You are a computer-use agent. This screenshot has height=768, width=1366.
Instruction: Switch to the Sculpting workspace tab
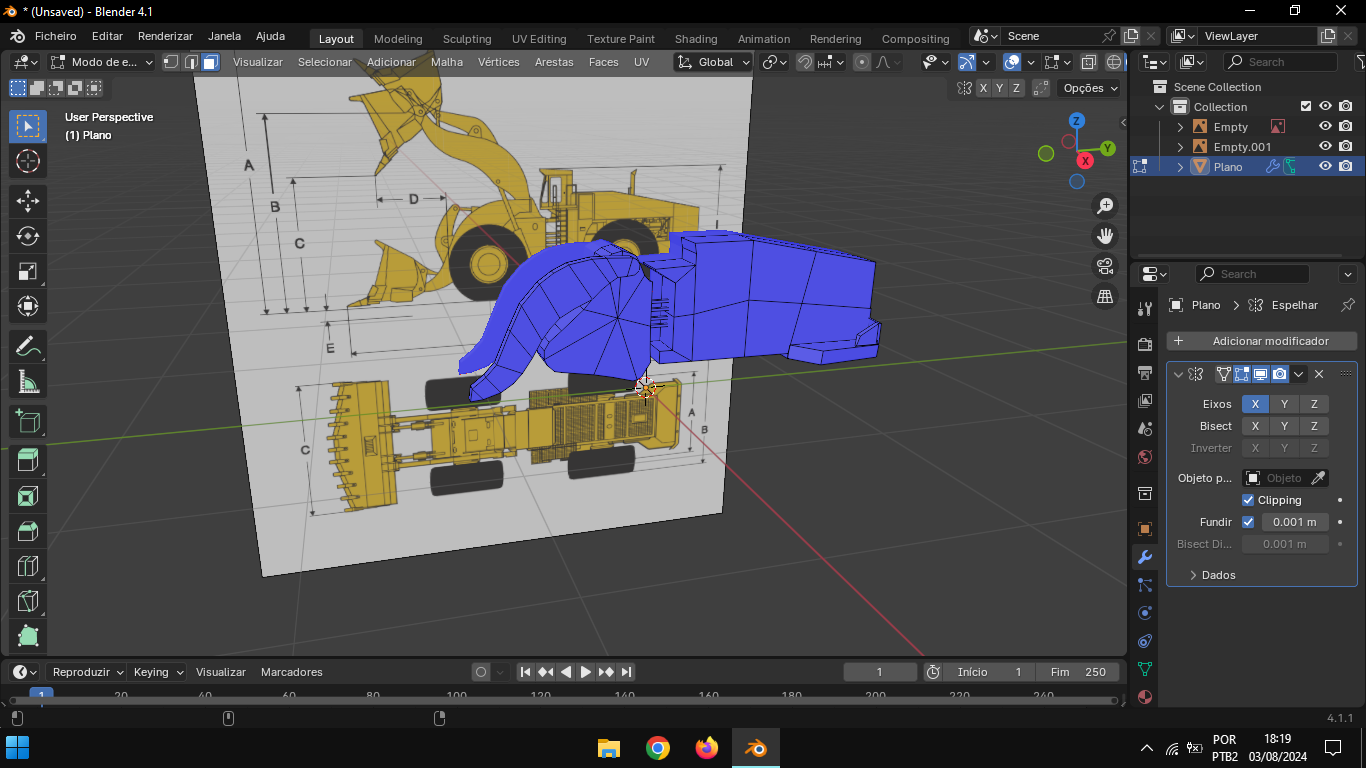point(467,39)
